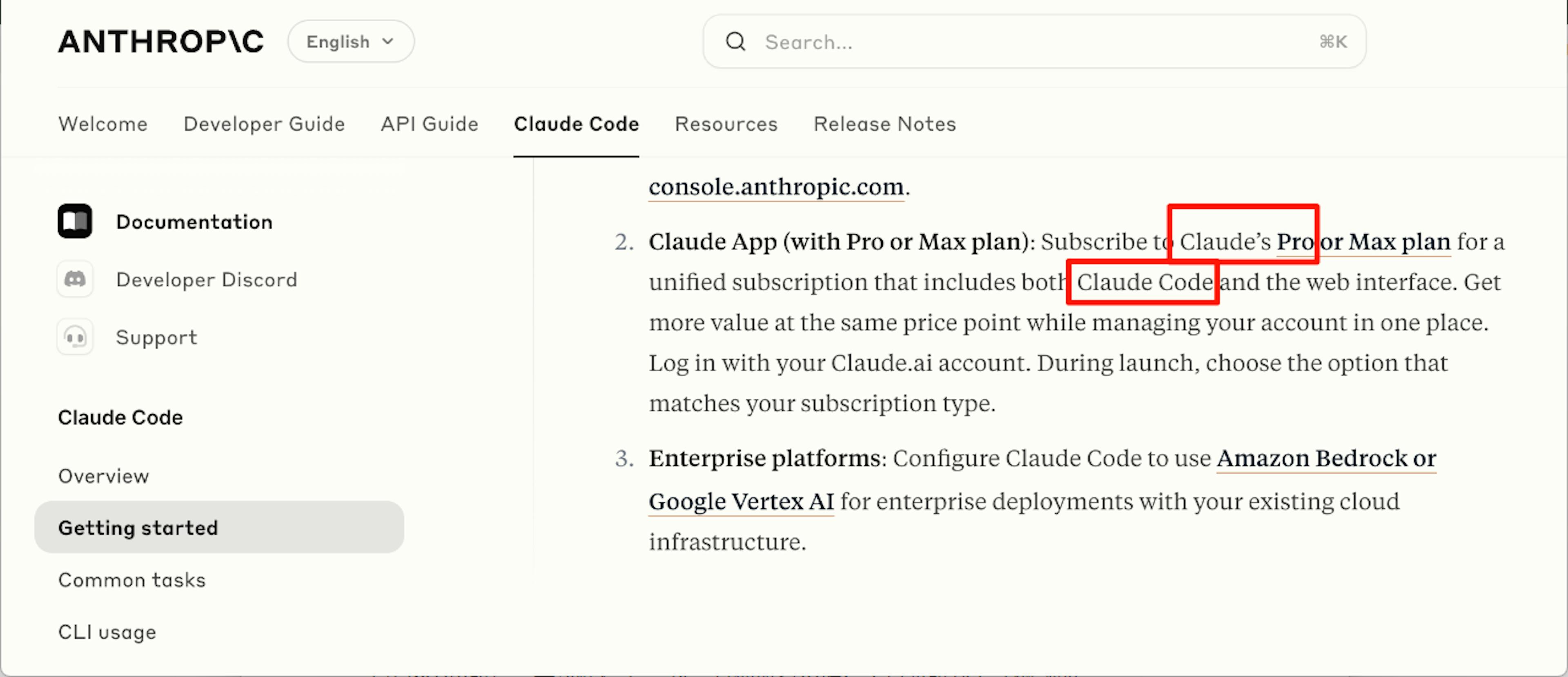
Task: Select Common tasks sidebar item
Action: (x=132, y=580)
